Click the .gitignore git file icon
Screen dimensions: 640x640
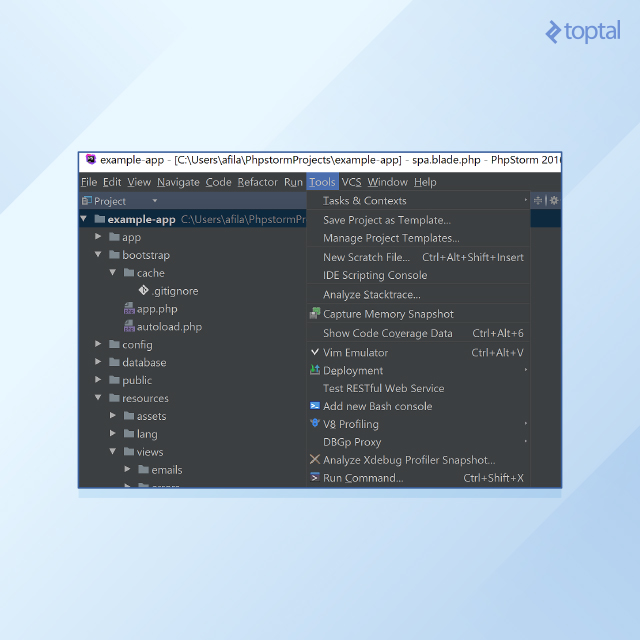(143, 290)
